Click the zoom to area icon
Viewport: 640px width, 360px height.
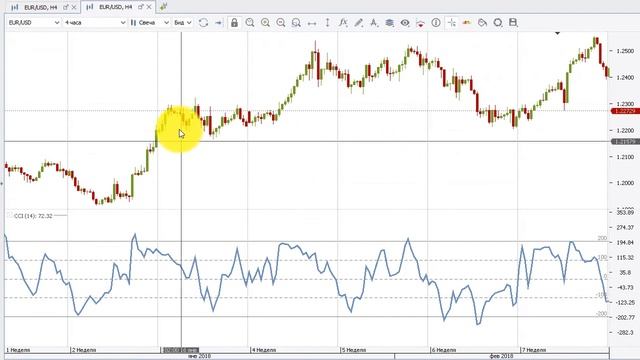tap(296, 23)
